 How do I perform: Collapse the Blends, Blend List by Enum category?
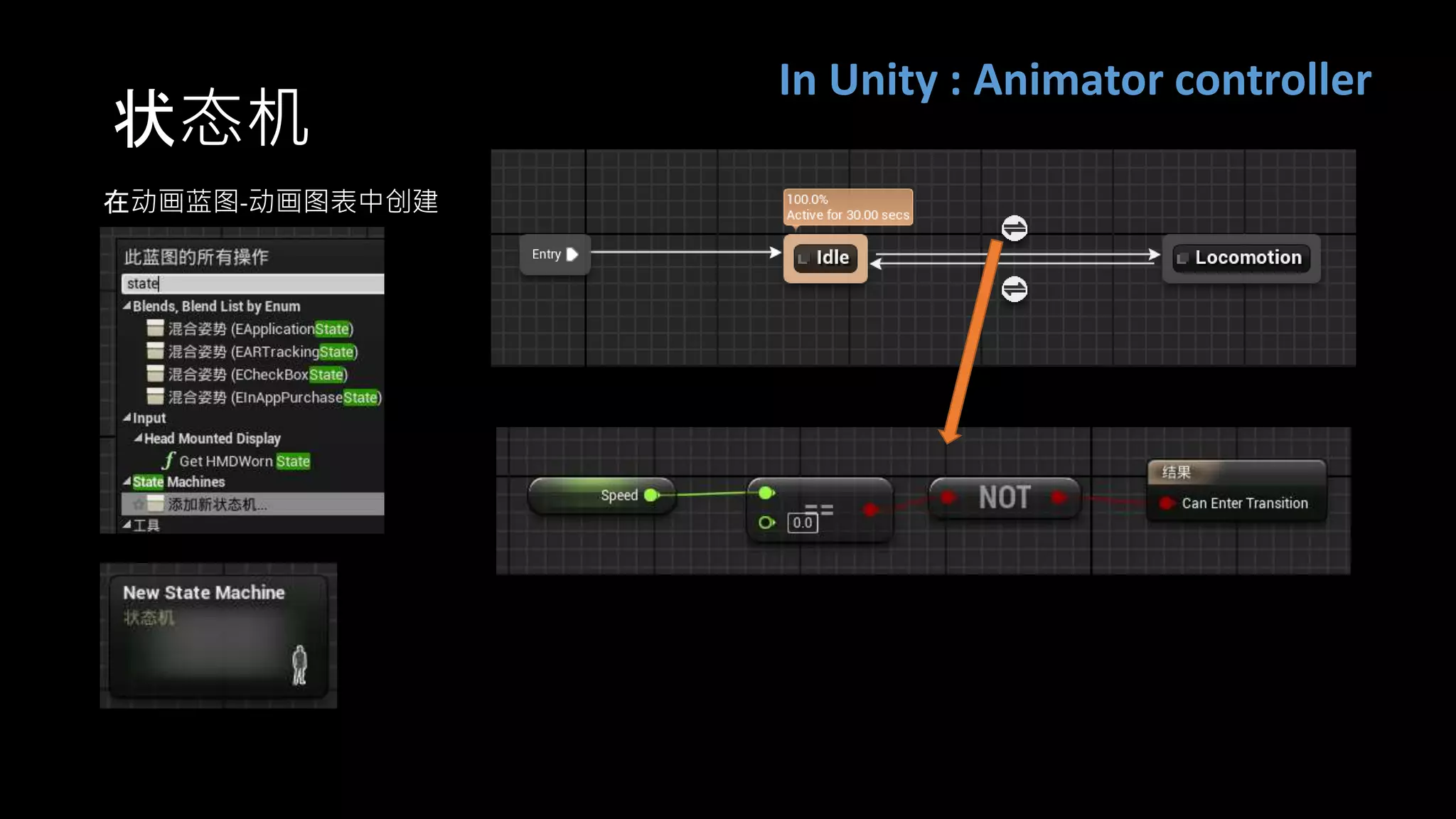(x=127, y=306)
